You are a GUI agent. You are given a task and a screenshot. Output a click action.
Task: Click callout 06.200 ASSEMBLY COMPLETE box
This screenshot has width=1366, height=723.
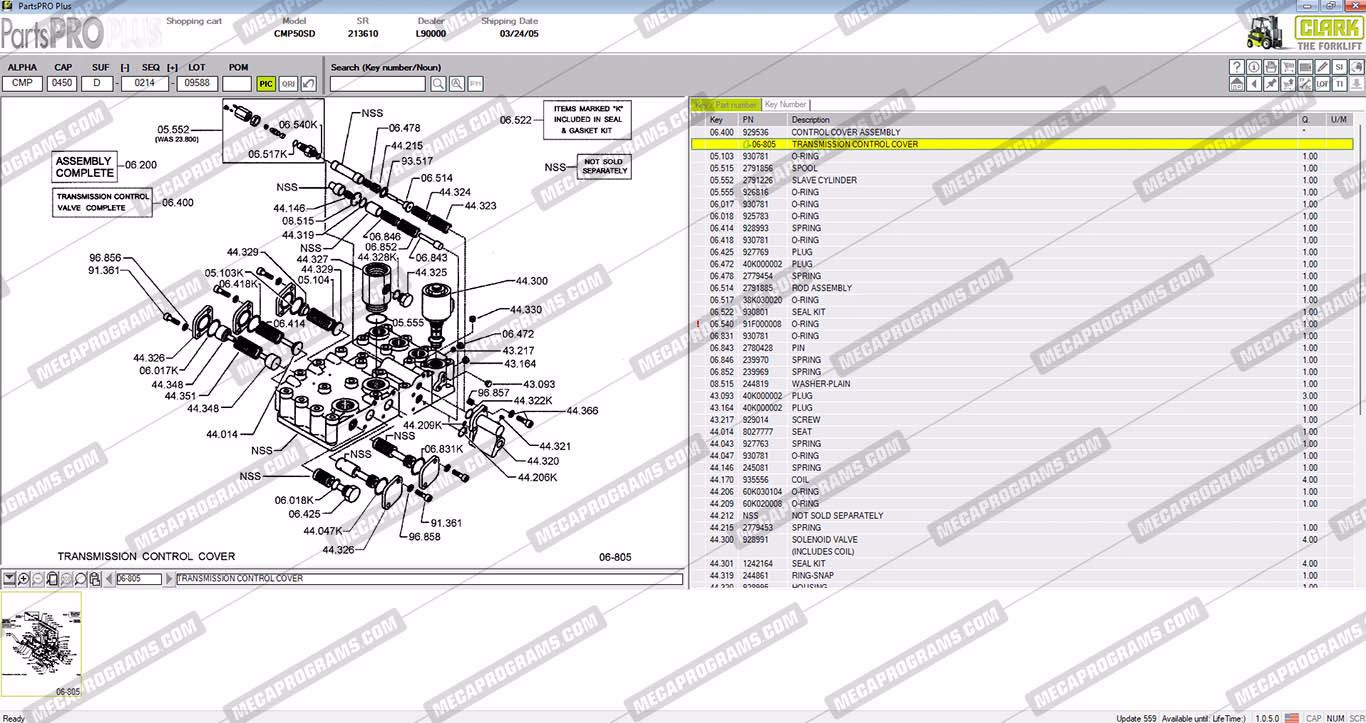point(85,167)
